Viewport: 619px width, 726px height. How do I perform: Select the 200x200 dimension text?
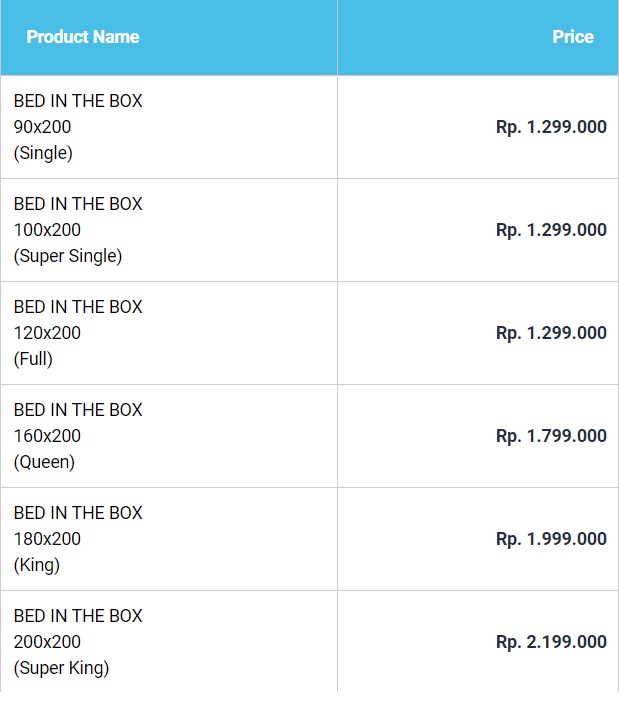click(47, 642)
